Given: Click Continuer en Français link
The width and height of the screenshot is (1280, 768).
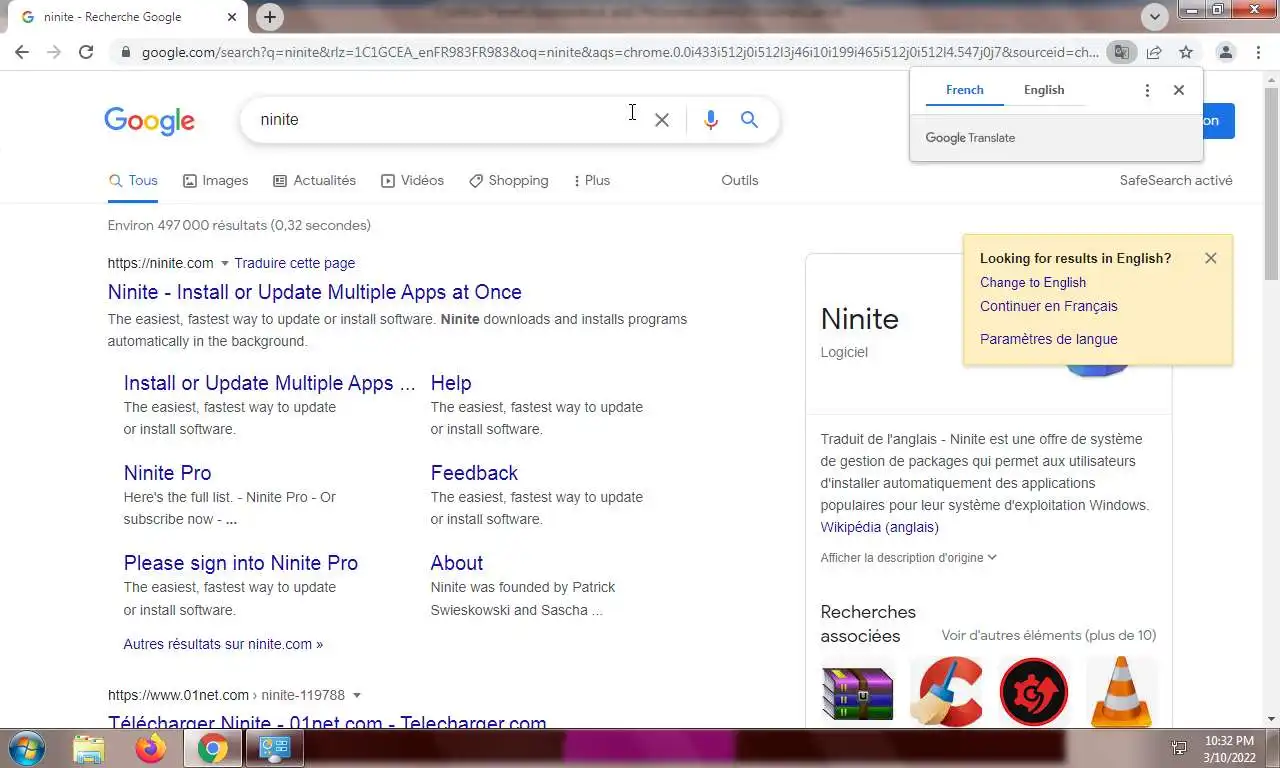Looking at the screenshot, I should coord(1049,307).
